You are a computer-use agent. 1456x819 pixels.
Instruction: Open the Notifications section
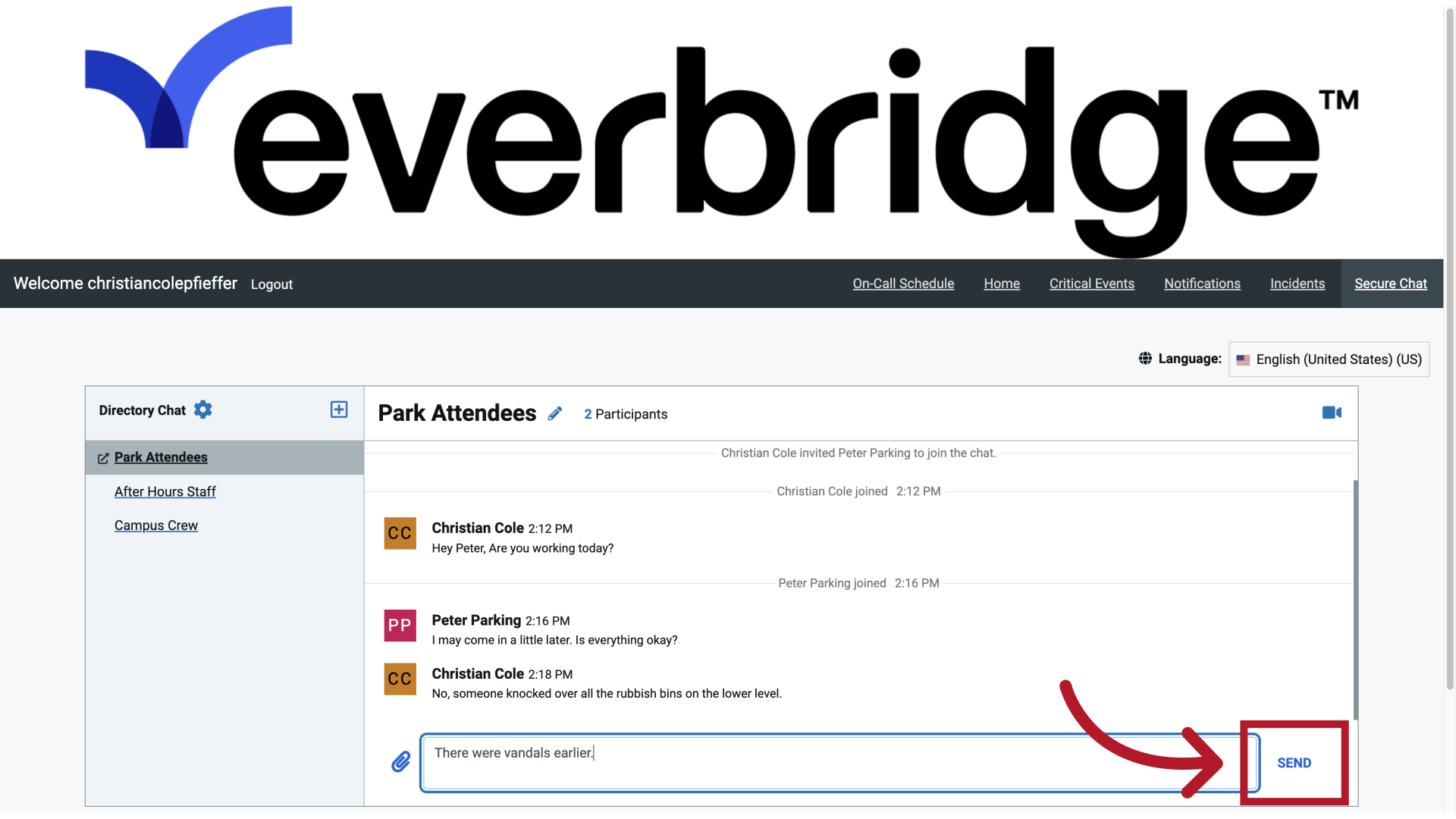tap(1202, 284)
